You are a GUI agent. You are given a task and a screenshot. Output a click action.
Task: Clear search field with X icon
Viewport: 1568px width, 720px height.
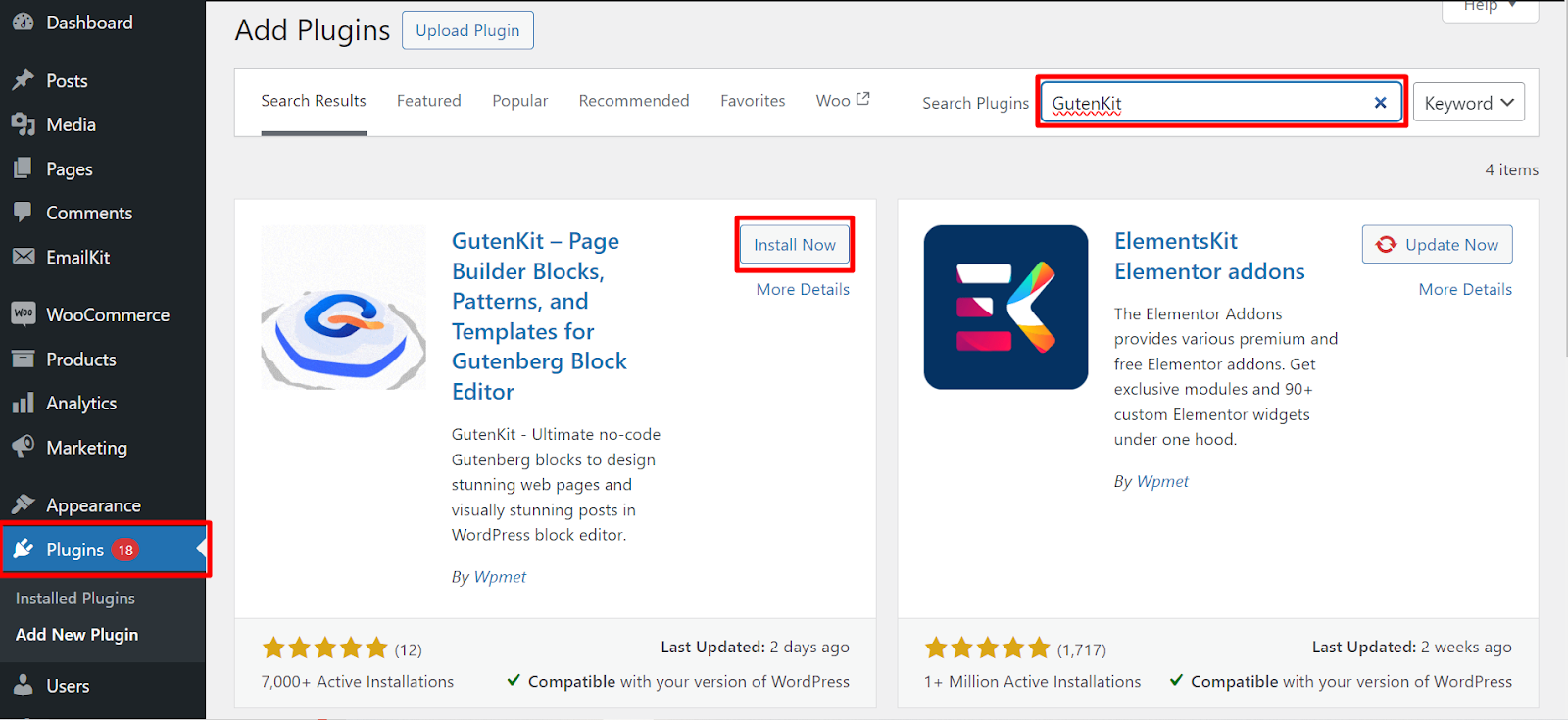(1380, 102)
